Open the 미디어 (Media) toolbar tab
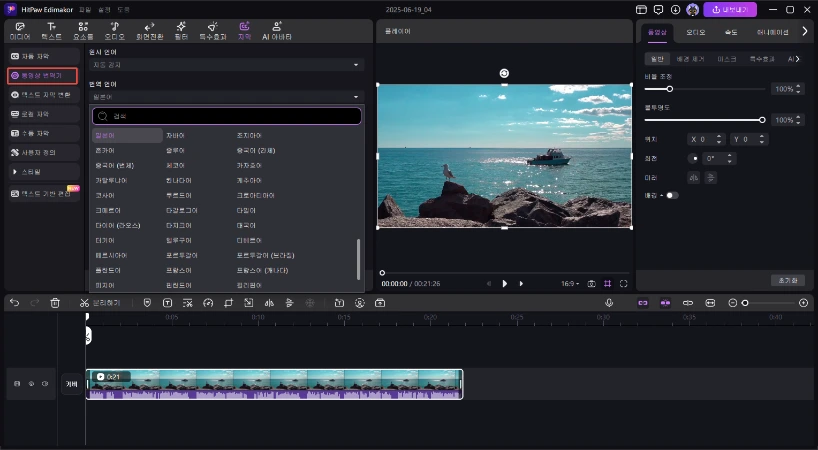Screen dimensions: 818x450 point(20,31)
